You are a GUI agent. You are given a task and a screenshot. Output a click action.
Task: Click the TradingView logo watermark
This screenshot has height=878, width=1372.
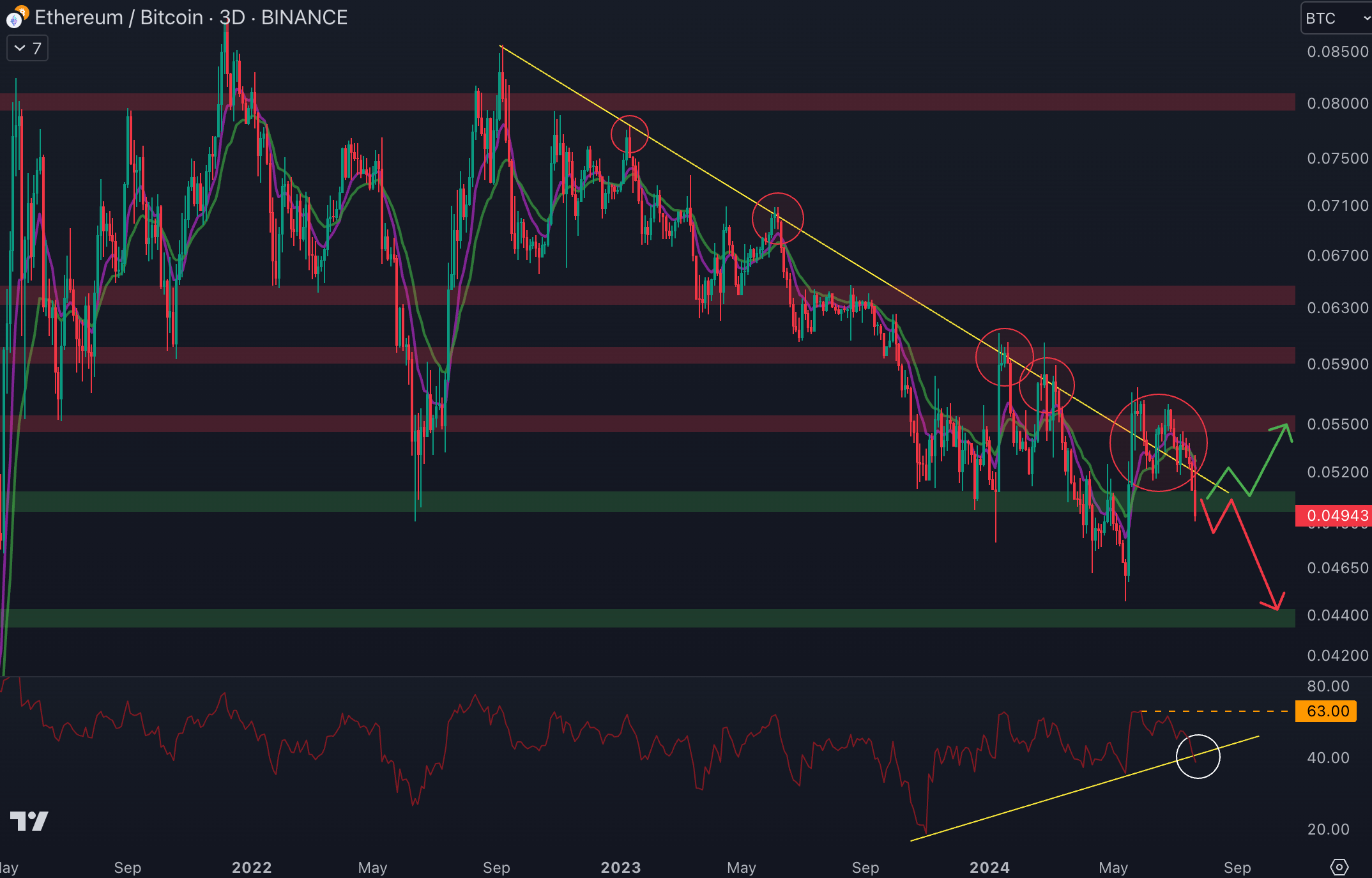click(x=29, y=821)
